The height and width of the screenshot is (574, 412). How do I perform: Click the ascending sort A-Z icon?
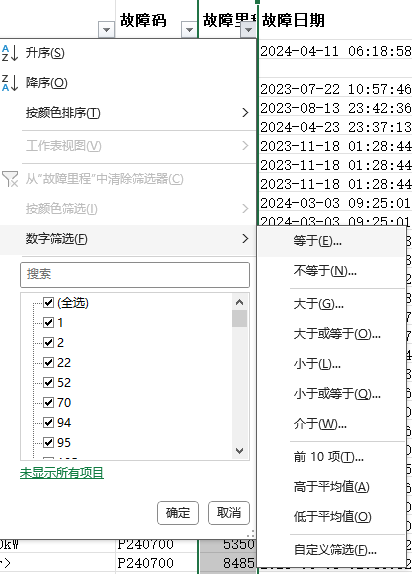10,53
